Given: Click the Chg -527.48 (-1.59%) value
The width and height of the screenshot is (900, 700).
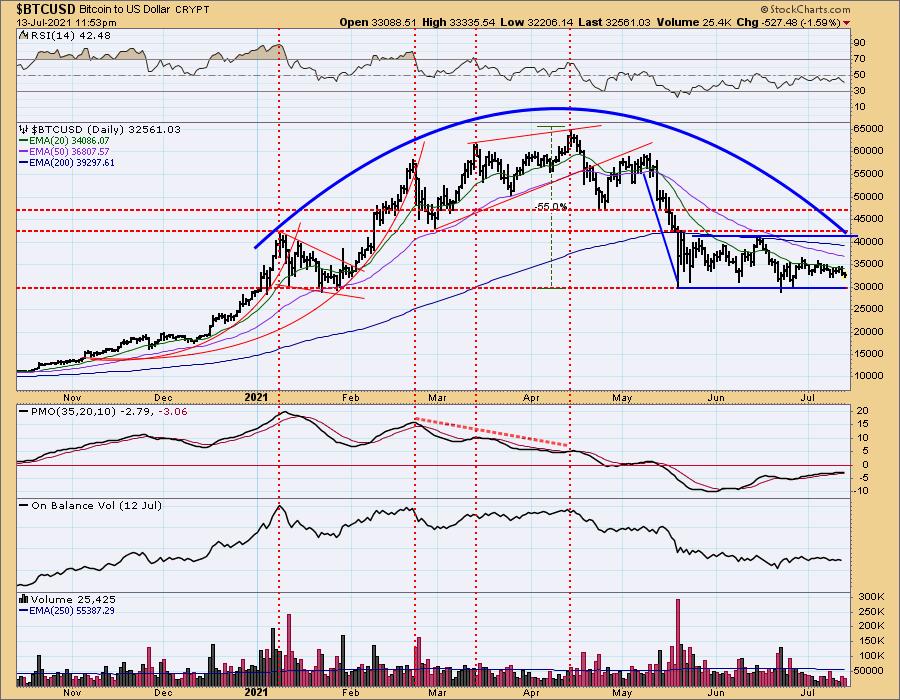Looking at the screenshot, I should click(788, 22).
